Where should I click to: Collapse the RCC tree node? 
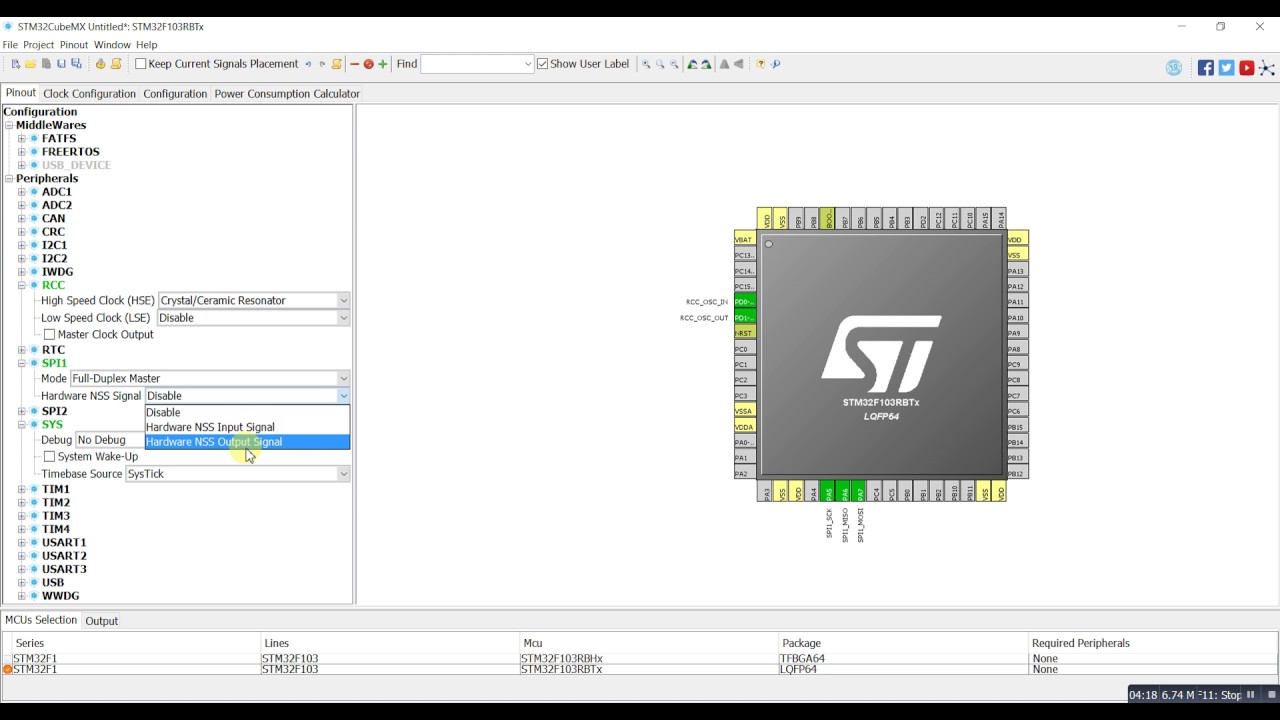(x=21, y=286)
